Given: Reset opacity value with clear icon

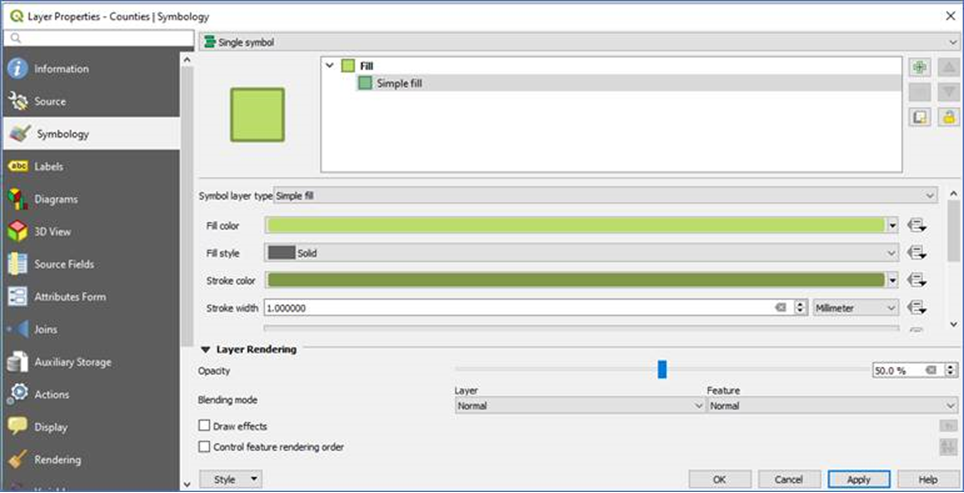Looking at the screenshot, I should click(x=931, y=370).
